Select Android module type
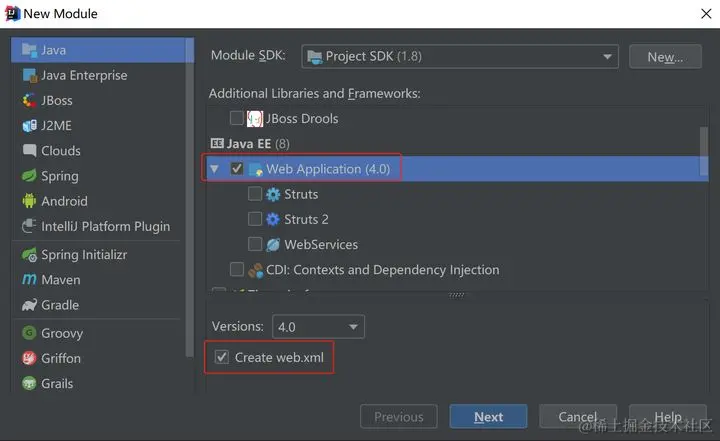Viewport: 720px width, 441px height. point(98,201)
